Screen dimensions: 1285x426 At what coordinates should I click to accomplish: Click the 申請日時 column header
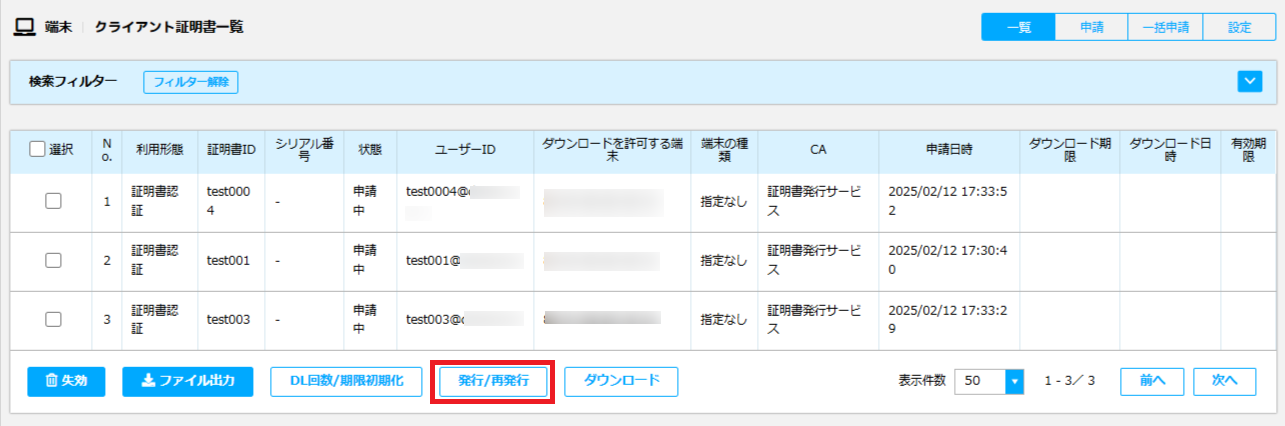[x=948, y=149]
